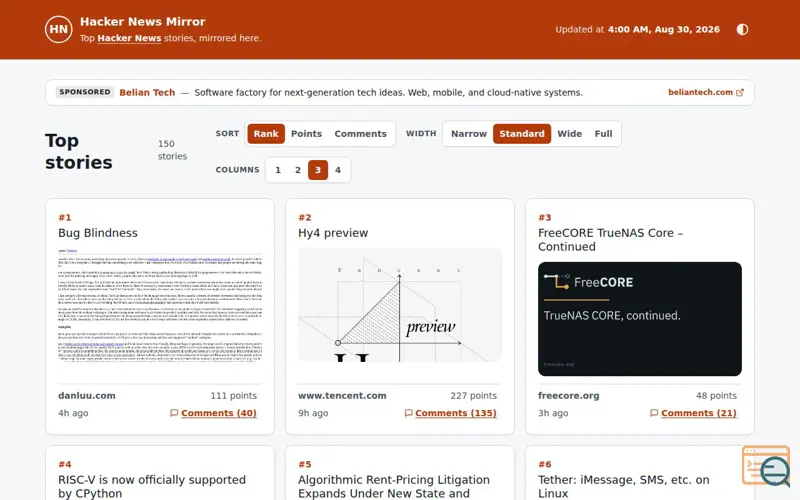Open Comments (135) for Hy4 preview

(x=456, y=413)
